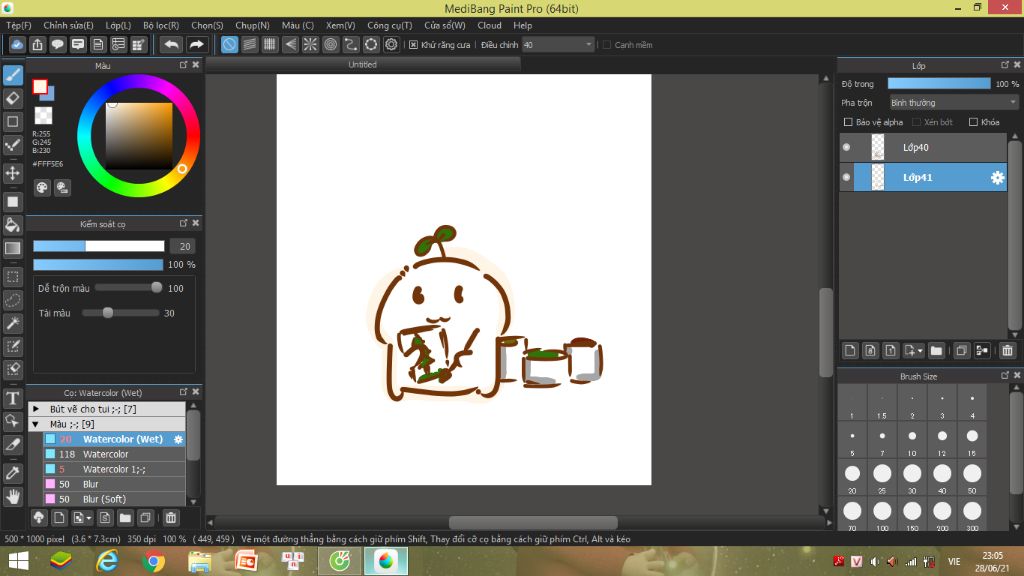The image size is (1024, 576).
Task: Enable the Khóa layer lock checkbox
Action: (973, 122)
